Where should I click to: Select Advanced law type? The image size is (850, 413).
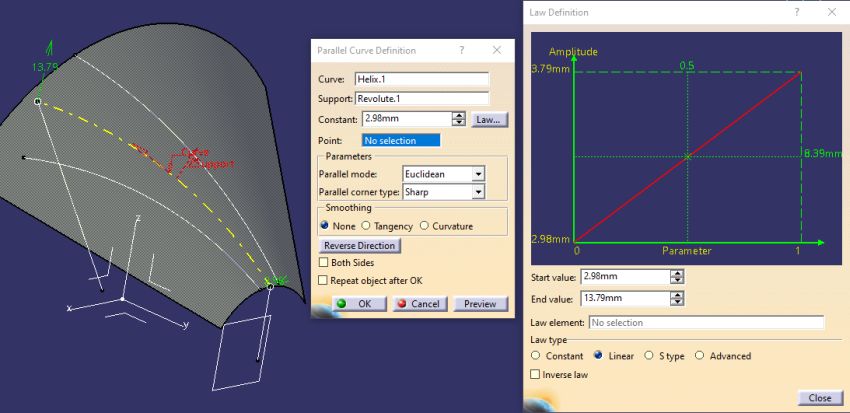click(699, 355)
